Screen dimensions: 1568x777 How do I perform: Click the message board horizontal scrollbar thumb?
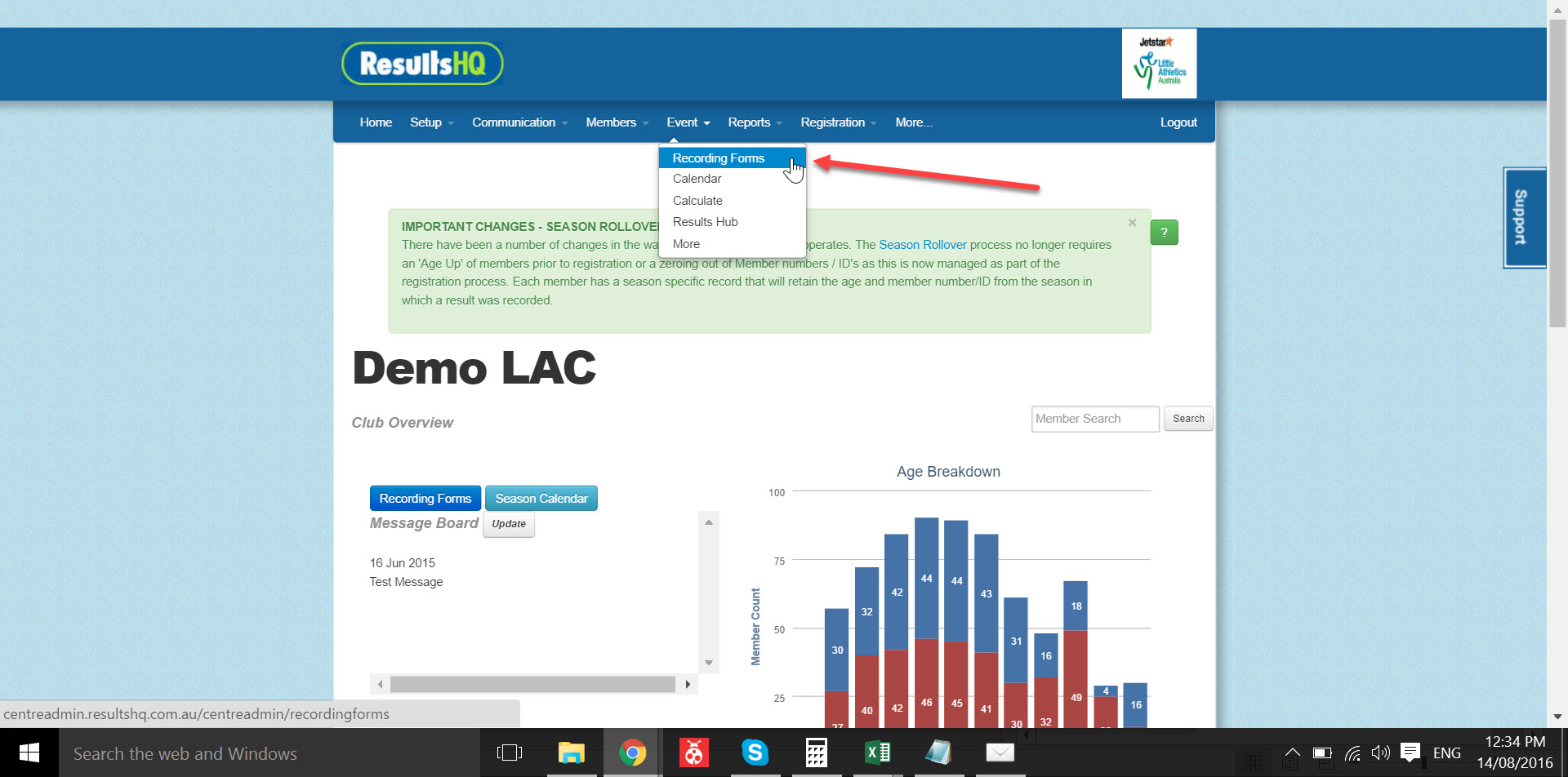click(x=532, y=684)
